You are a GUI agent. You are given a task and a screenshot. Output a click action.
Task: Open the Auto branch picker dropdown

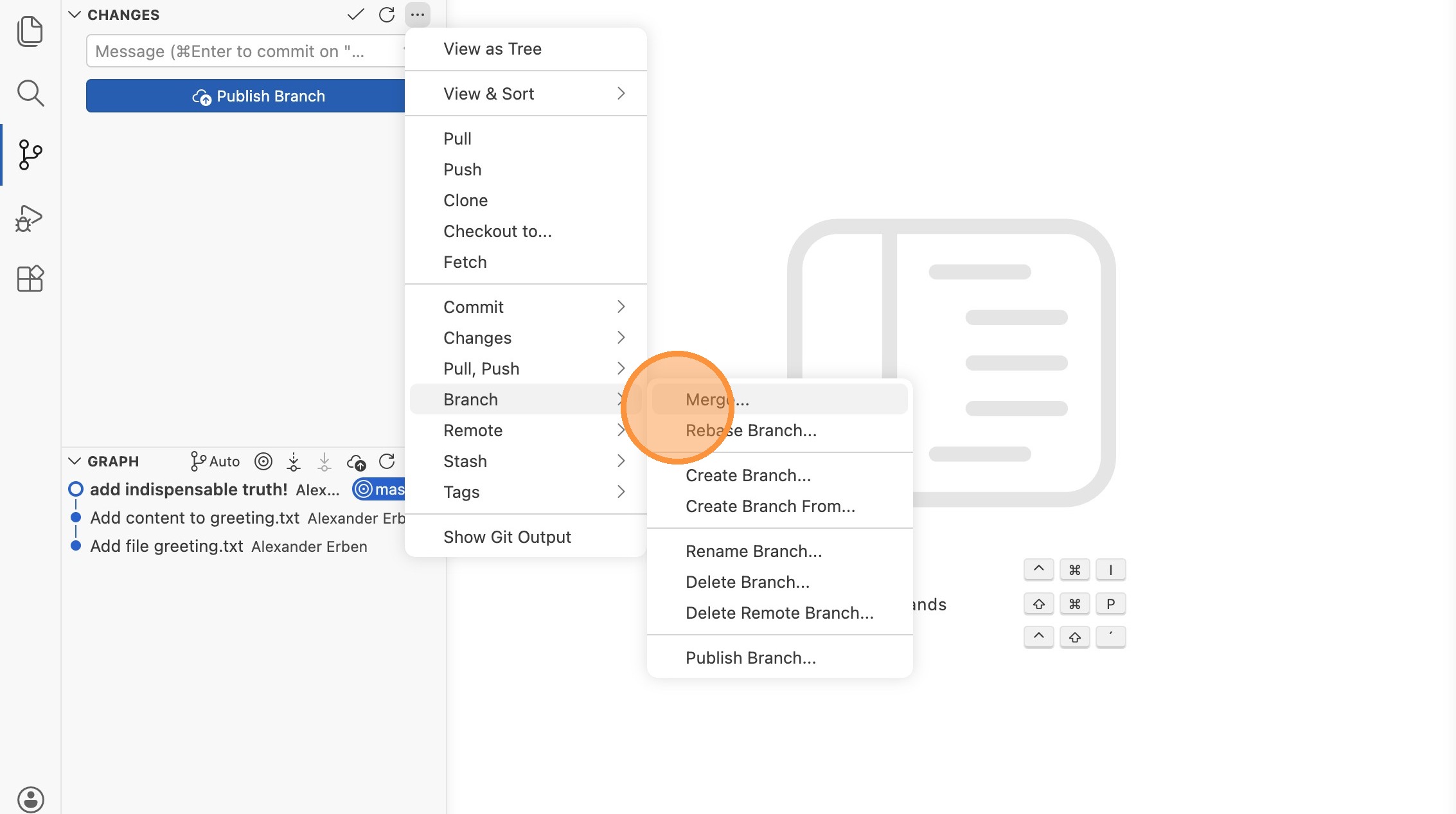215,461
